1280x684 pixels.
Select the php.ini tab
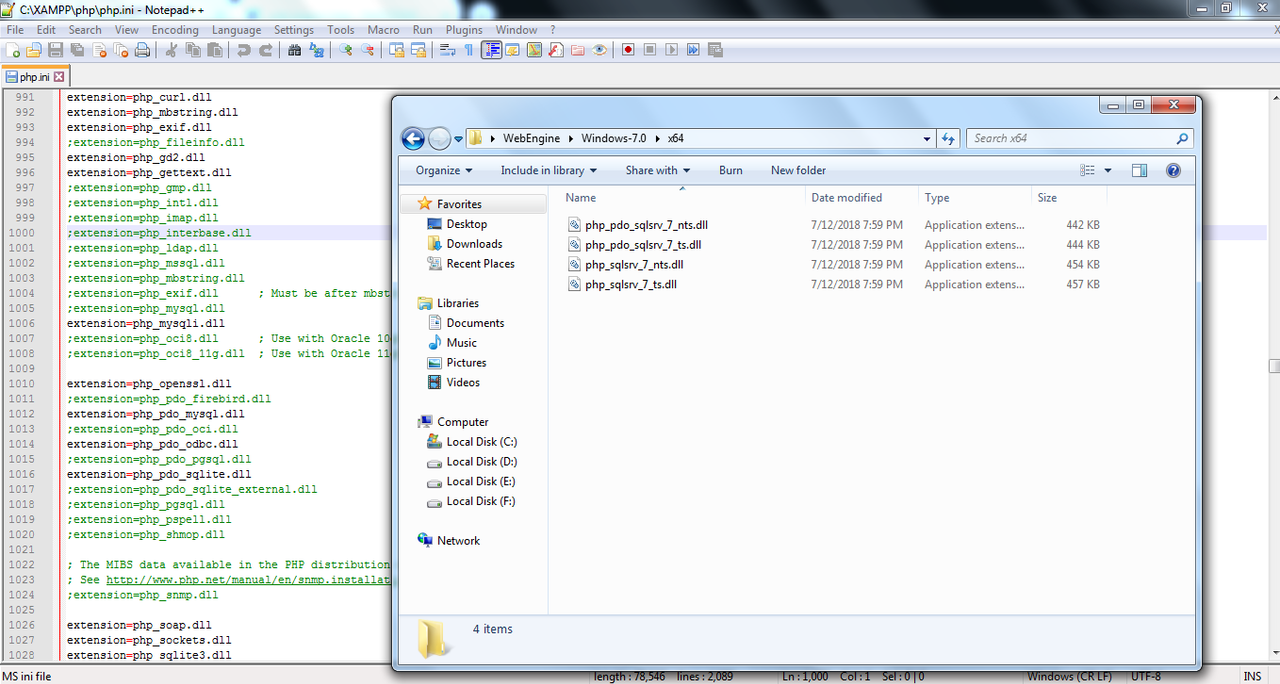click(34, 77)
